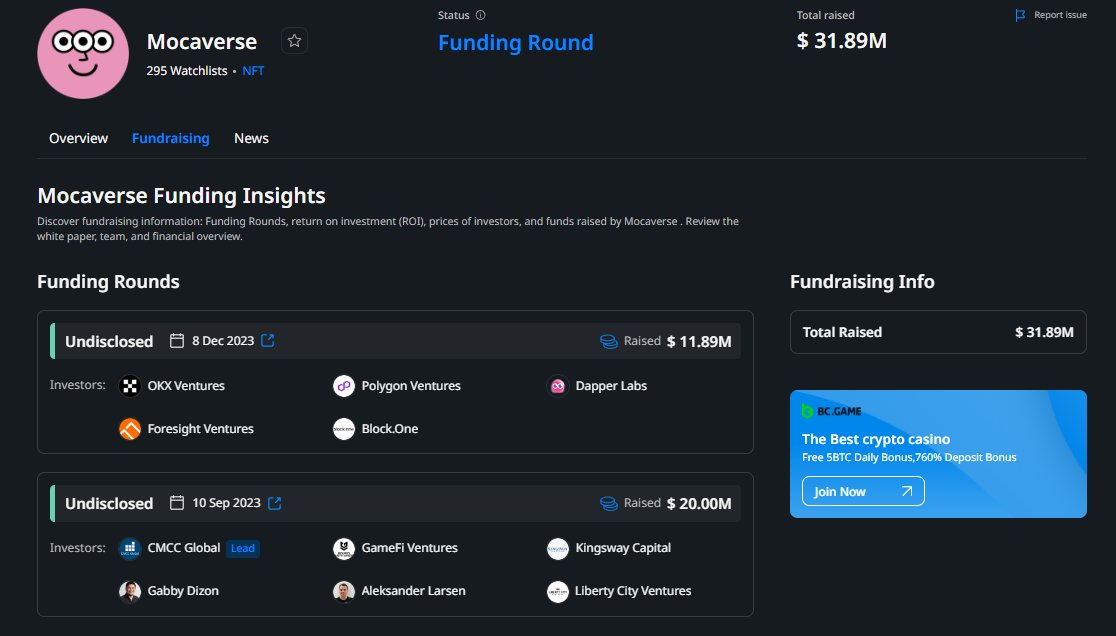Click the 8 Dec 2023 date text

(x=223, y=341)
